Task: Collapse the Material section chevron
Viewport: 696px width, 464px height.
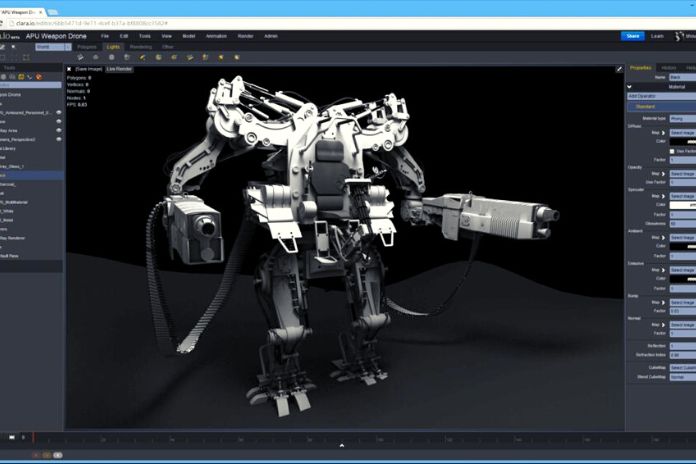Action: click(x=629, y=87)
